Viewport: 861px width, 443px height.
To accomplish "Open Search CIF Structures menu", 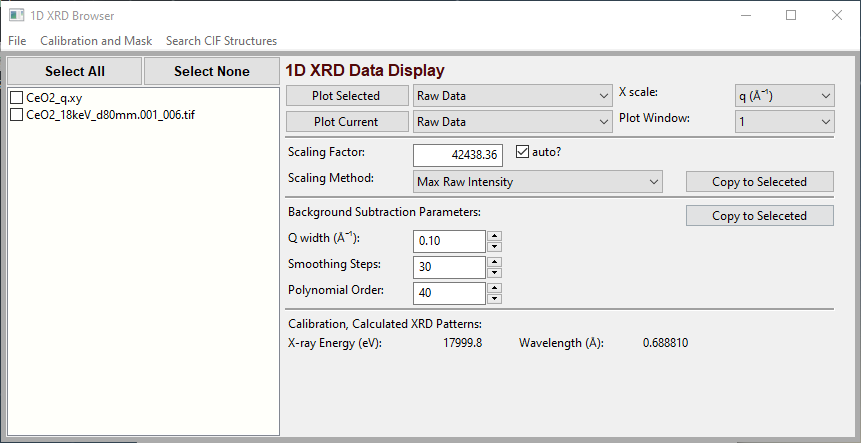I will 221,41.
